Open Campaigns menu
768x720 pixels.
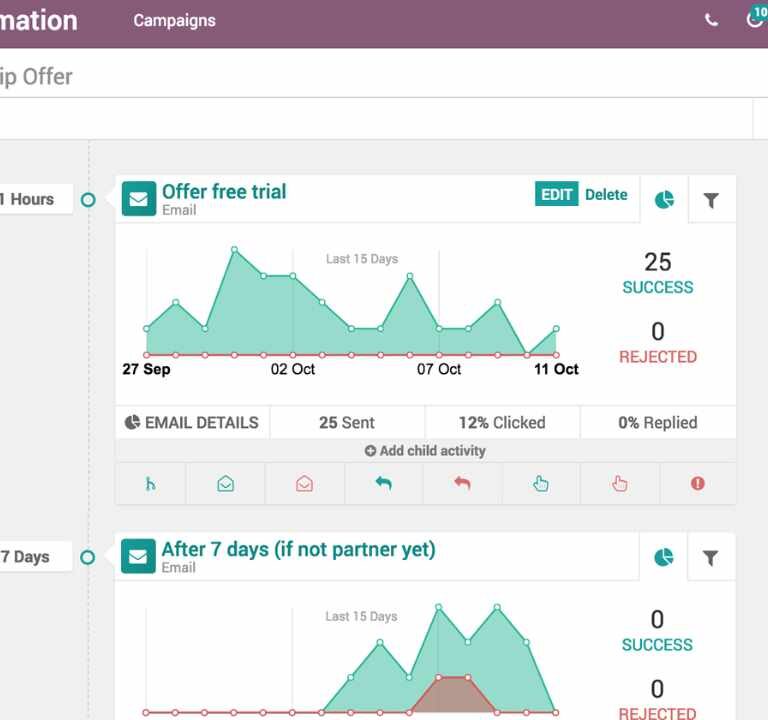click(x=174, y=21)
